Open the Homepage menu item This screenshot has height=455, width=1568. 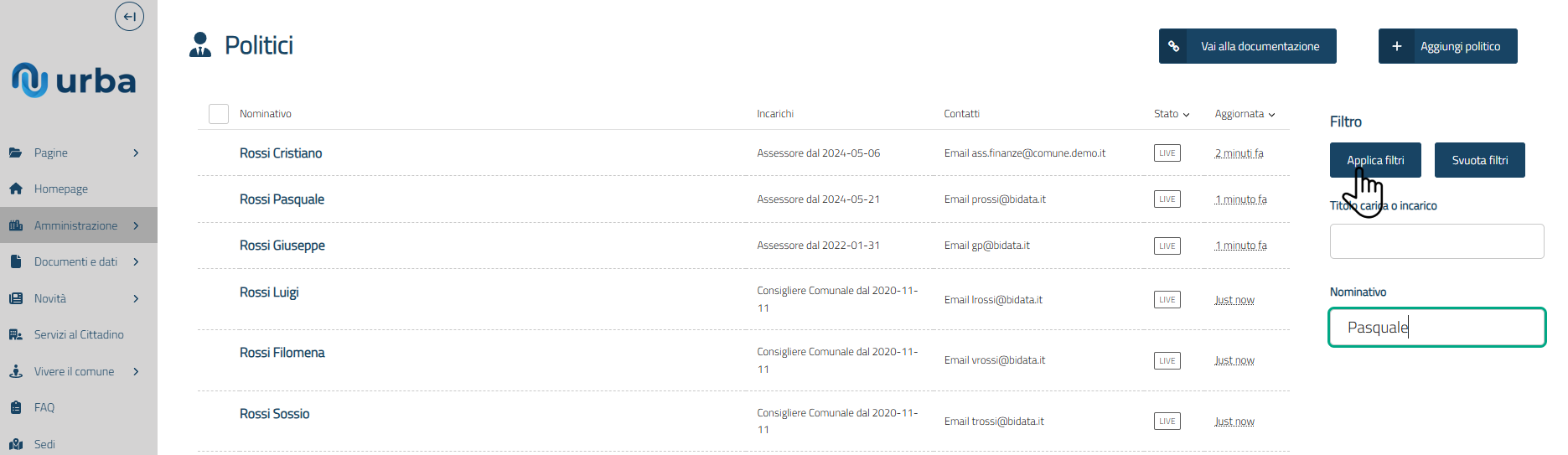pyautogui.click(x=61, y=189)
